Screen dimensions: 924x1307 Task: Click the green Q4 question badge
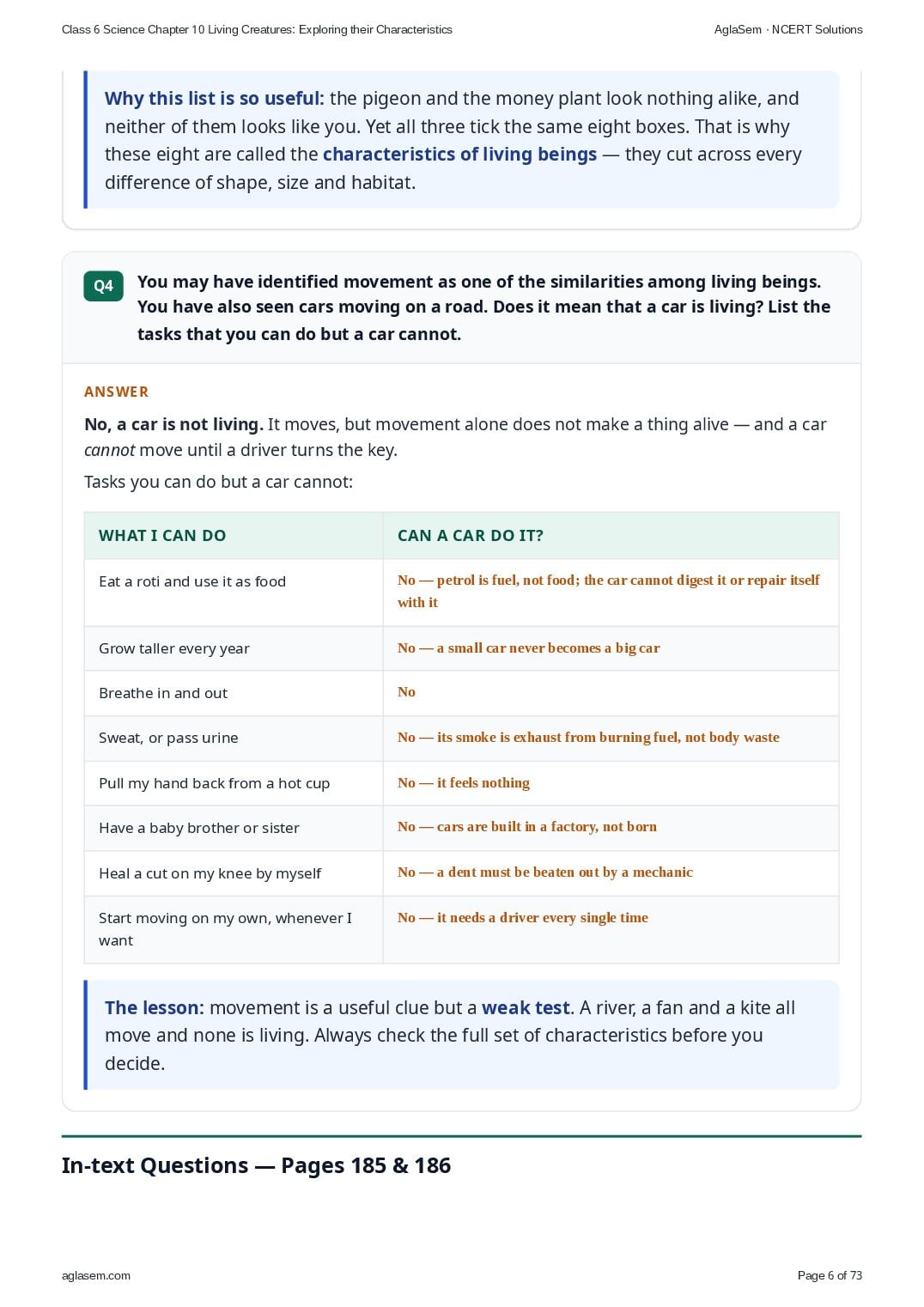[103, 286]
